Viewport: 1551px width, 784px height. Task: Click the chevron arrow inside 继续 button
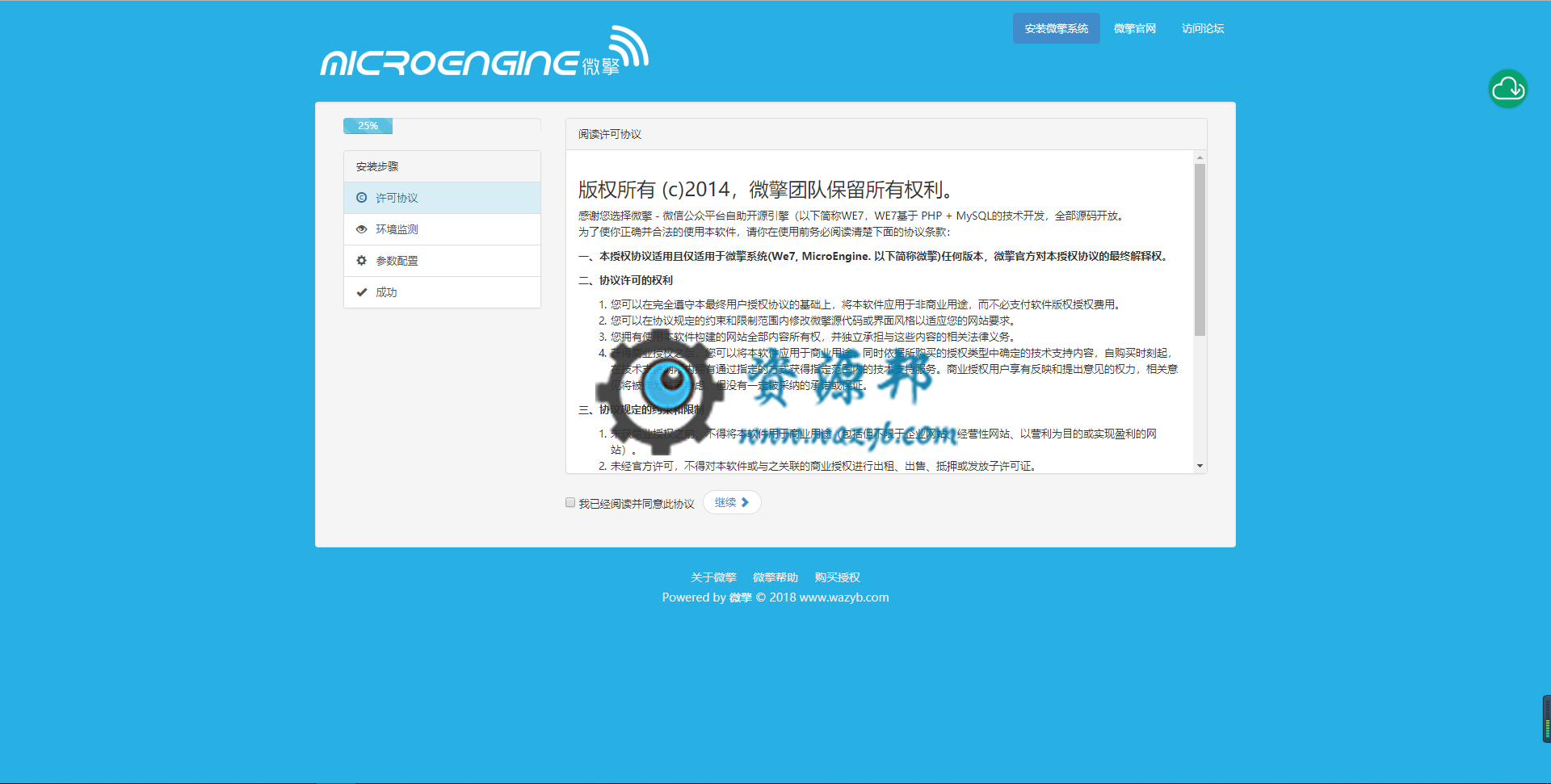[x=745, y=502]
